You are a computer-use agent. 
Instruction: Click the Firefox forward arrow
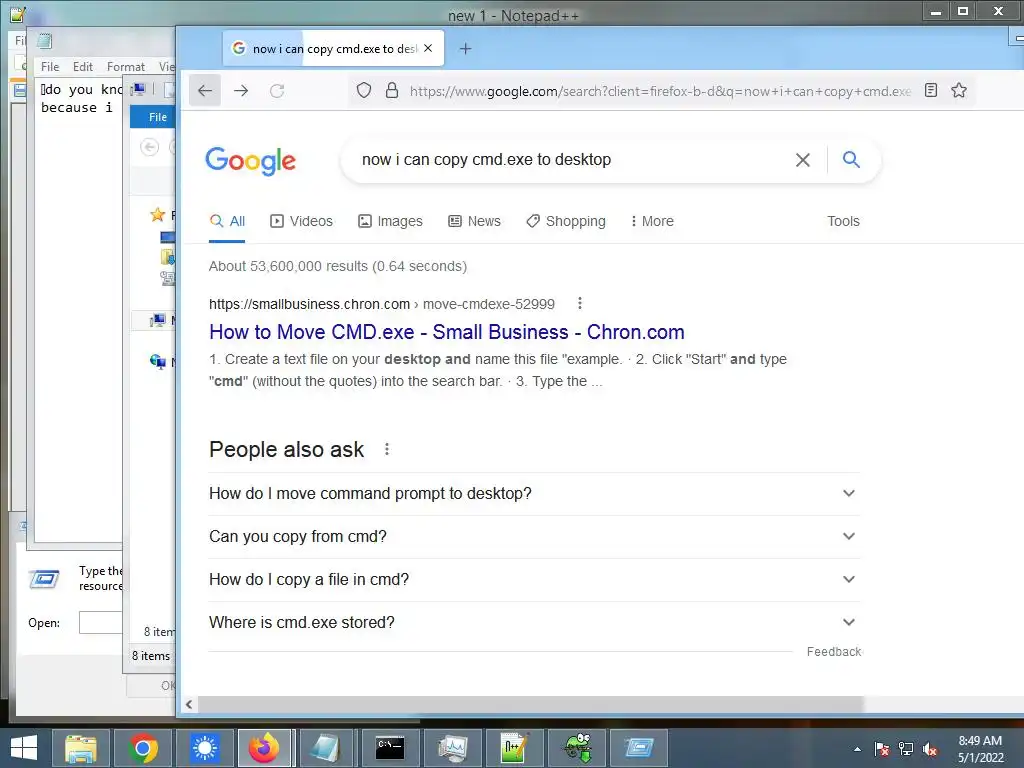(x=241, y=91)
